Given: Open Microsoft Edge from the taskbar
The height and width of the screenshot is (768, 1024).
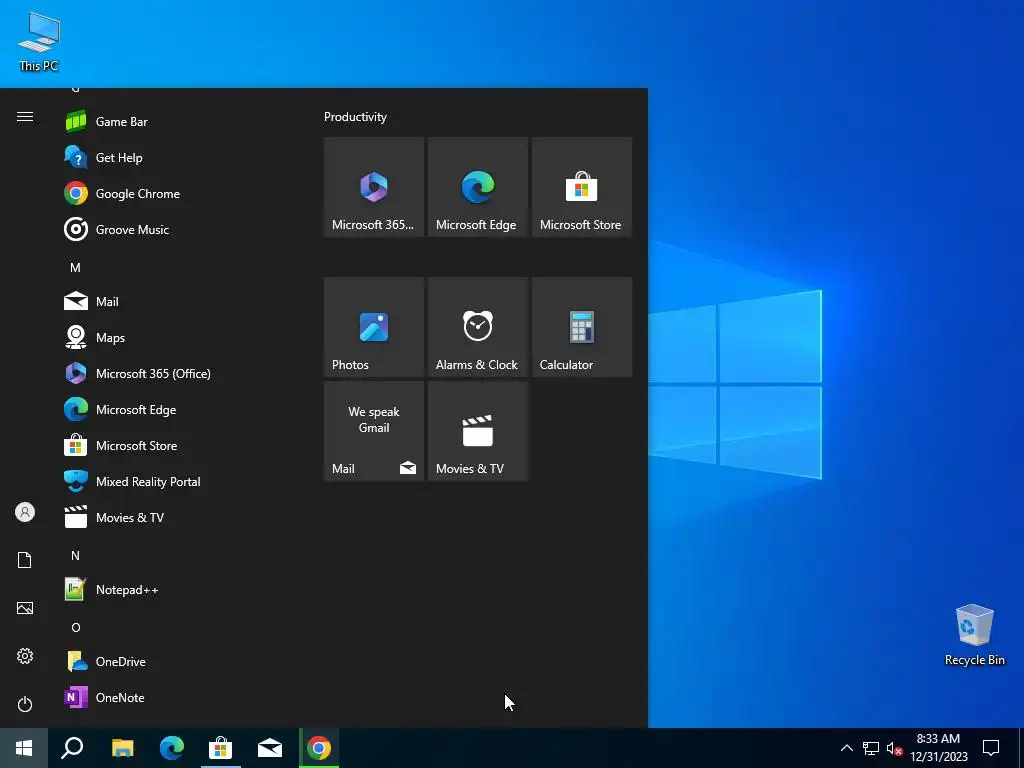Looking at the screenshot, I should click(172, 748).
